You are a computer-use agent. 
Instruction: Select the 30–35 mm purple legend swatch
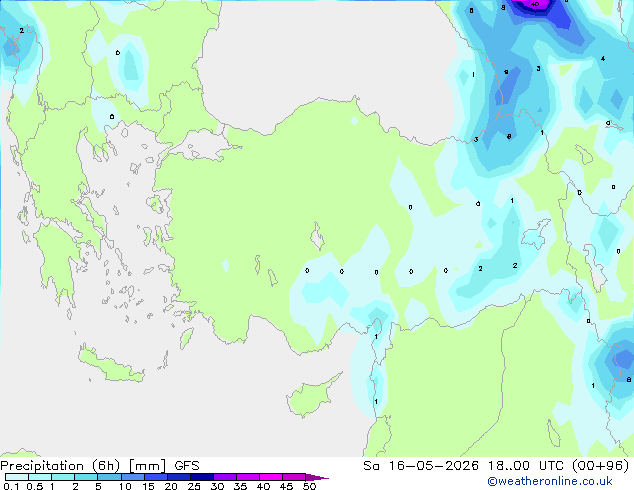(x=224, y=477)
